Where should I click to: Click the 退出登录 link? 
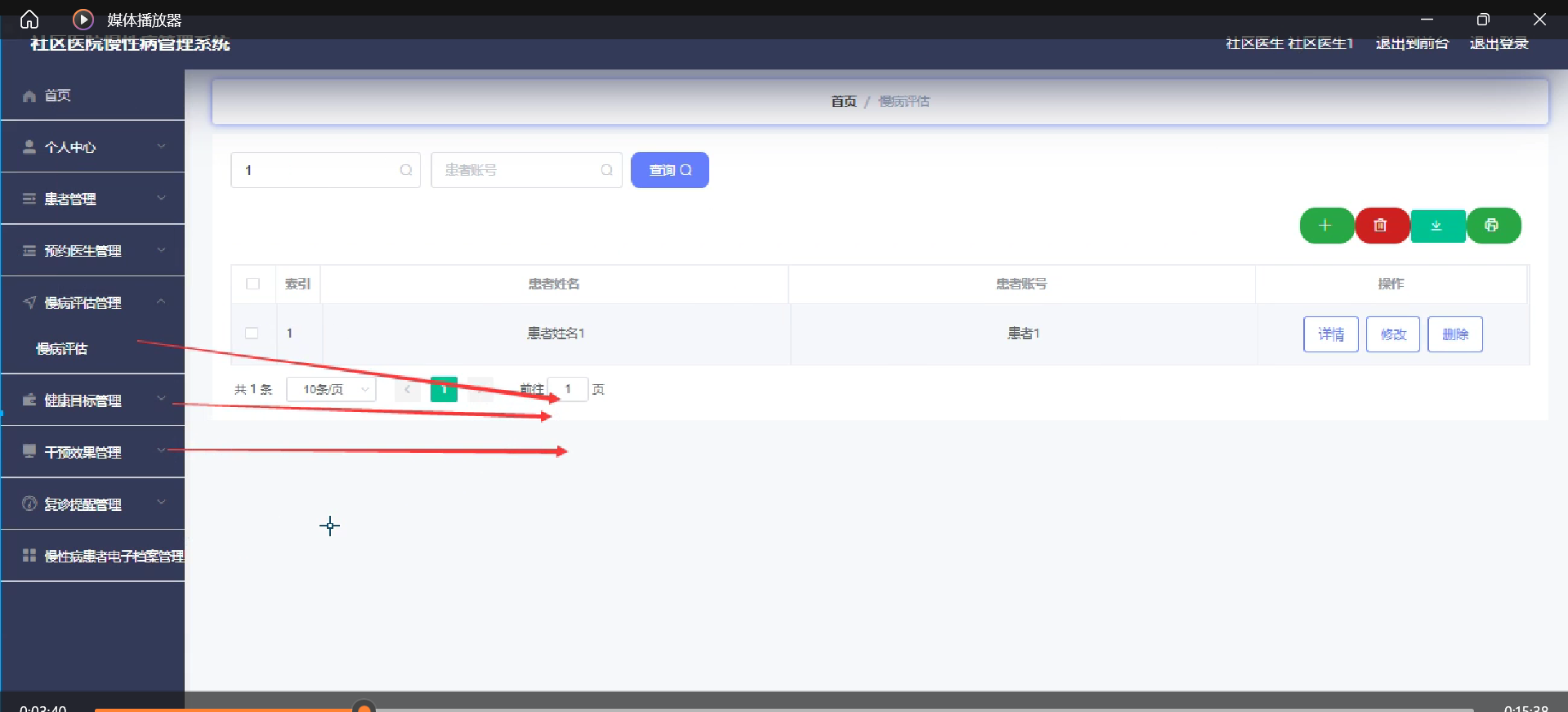pyautogui.click(x=1499, y=43)
